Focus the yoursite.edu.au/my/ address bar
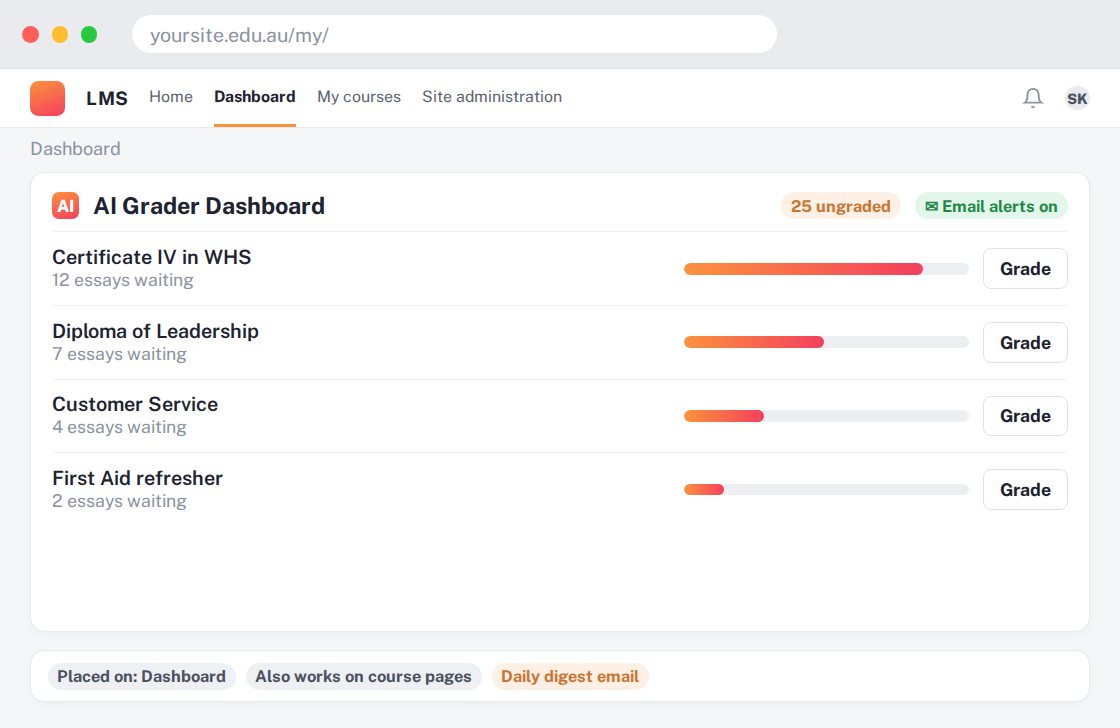The width and height of the screenshot is (1120, 728). click(454, 34)
